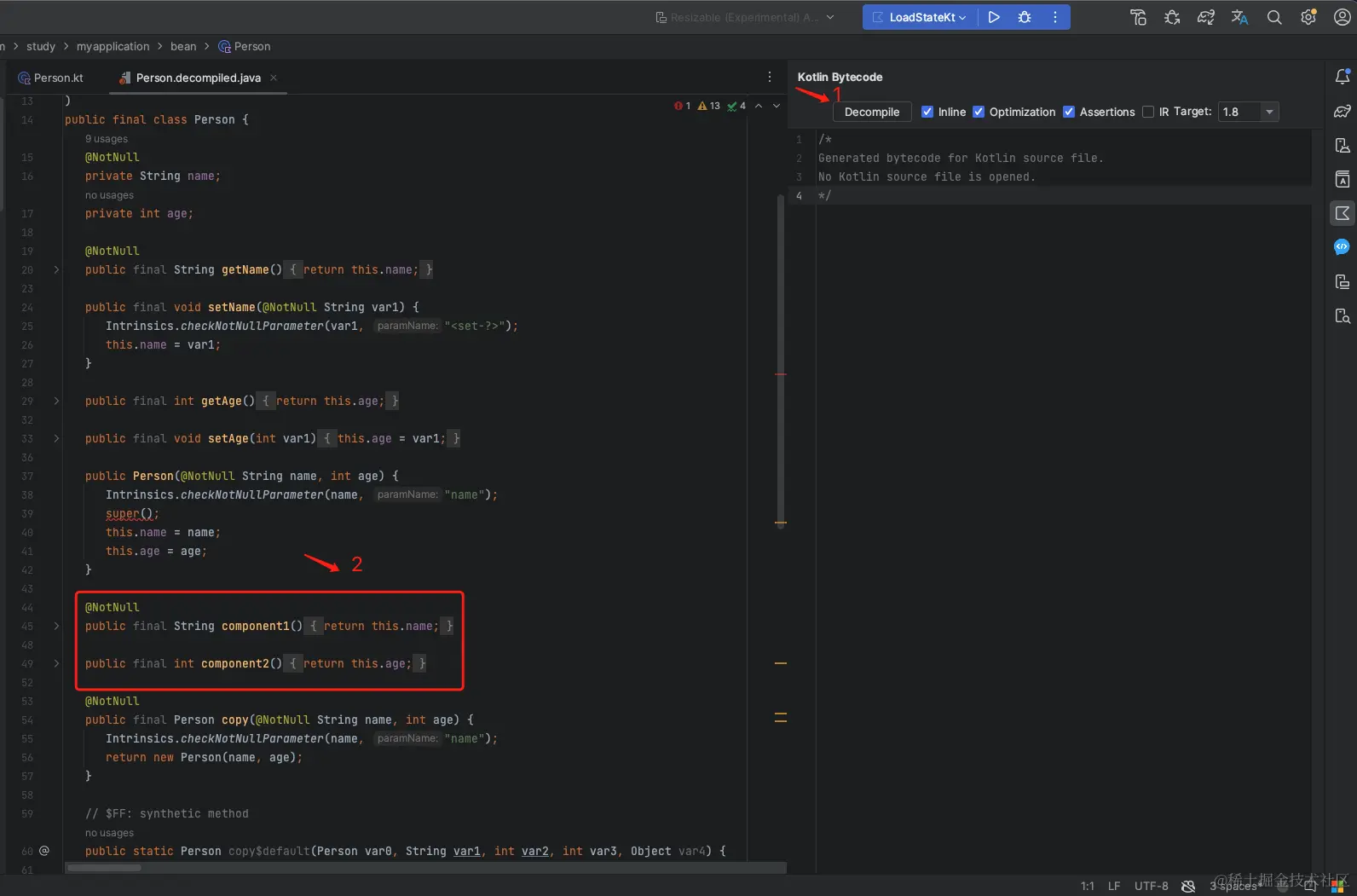
Task: Run the LoadStateKt configuration
Action: pos(994,17)
